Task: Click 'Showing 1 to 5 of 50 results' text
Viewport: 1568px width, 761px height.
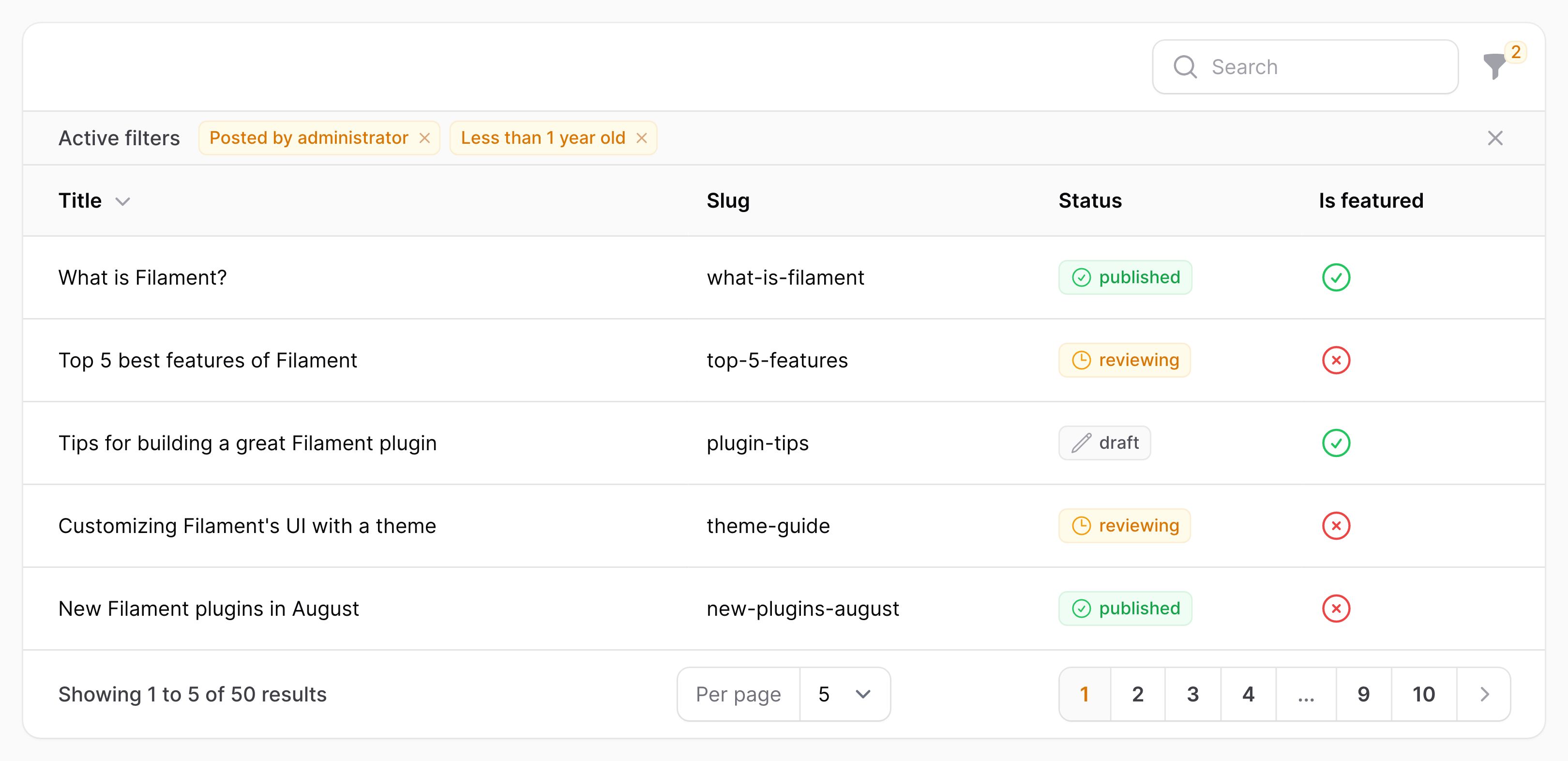Action: click(192, 694)
